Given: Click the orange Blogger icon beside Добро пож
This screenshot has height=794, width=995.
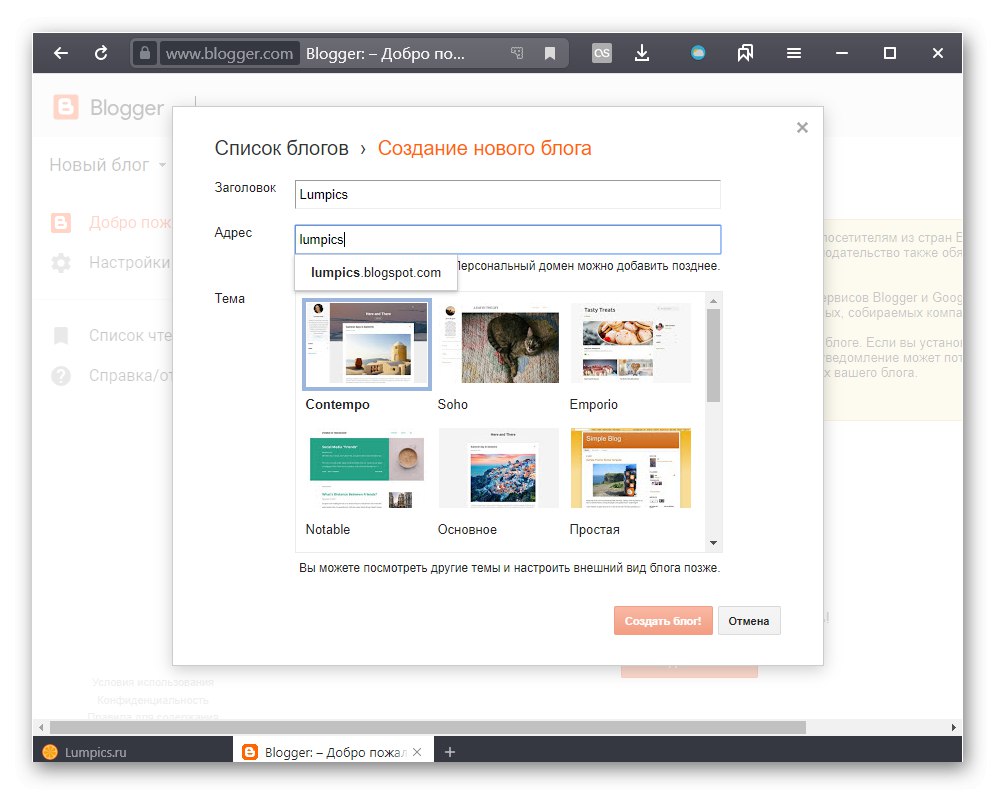Looking at the screenshot, I should (x=61, y=223).
